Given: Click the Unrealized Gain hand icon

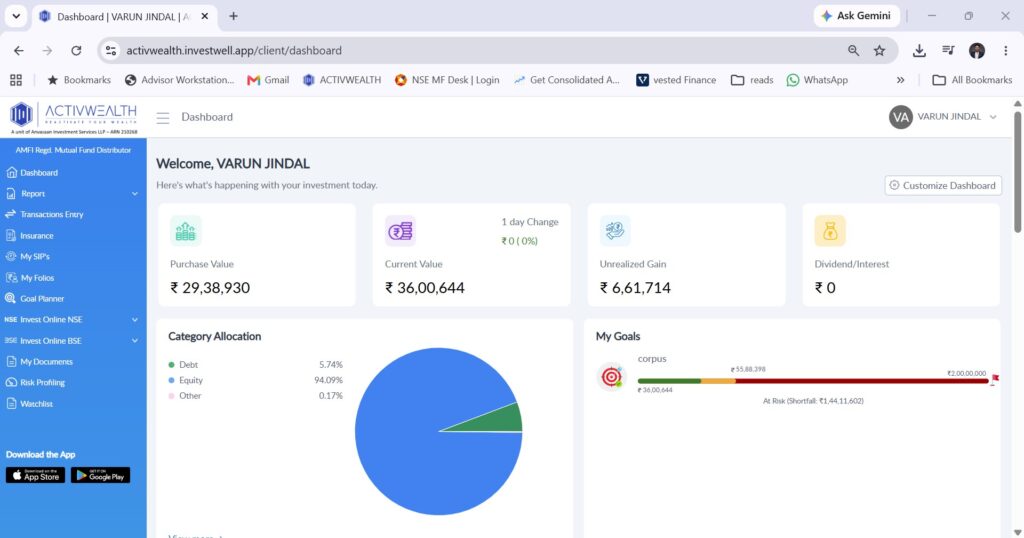Looking at the screenshot, I should [x=615, y=230].
